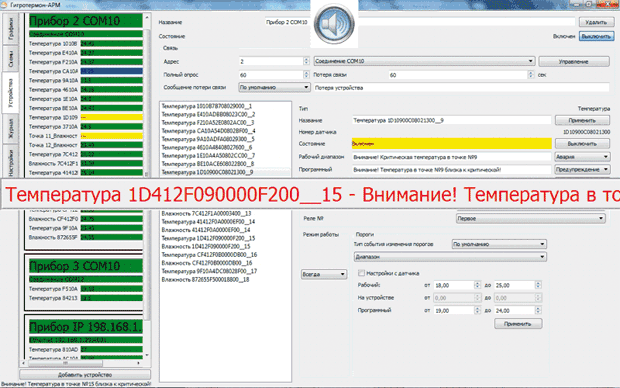Viewport: 620px width, 388px height.
Task: Click the Потеря устройства message field
Action: pos(461,88)
